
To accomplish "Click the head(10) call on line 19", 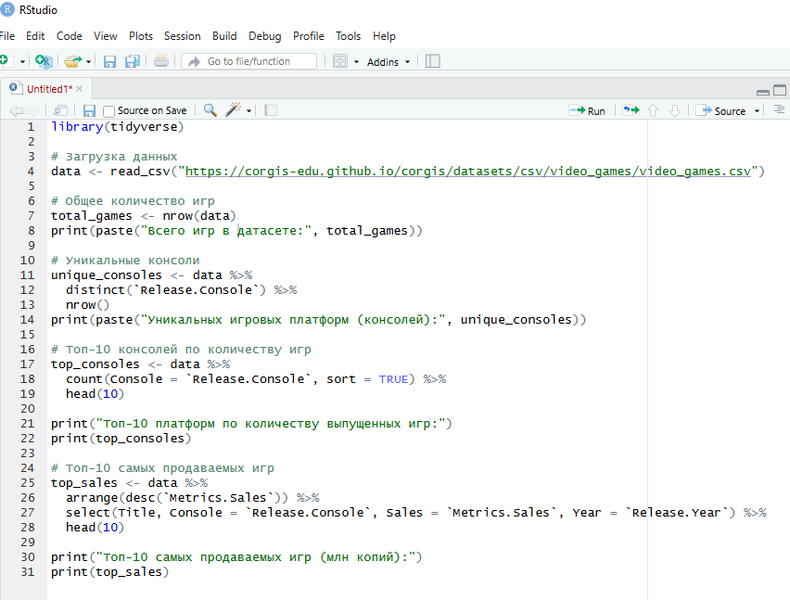I will (x=95, y=394).
